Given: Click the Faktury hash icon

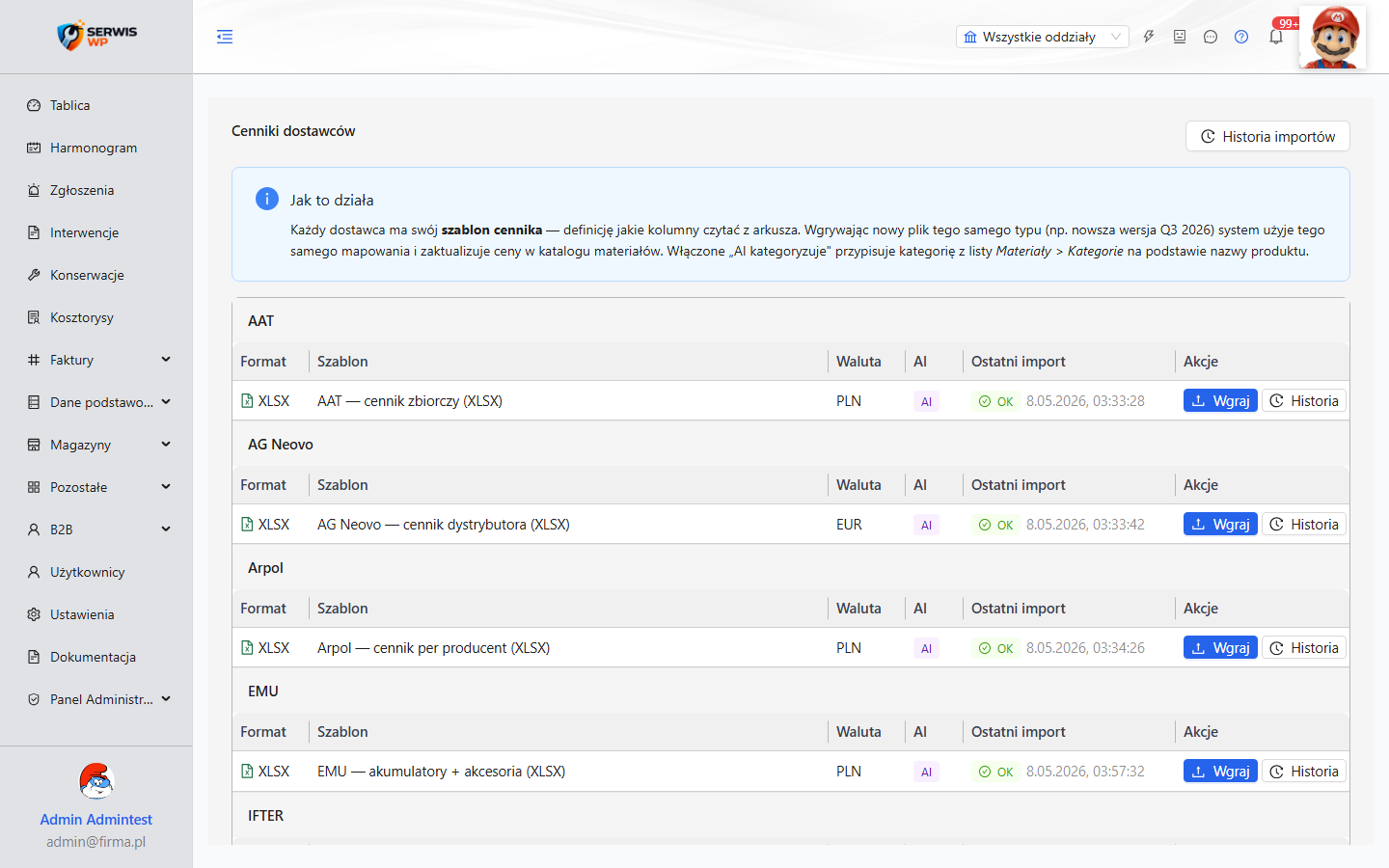Looking at the screenshot, I should [x=34, y=360].
